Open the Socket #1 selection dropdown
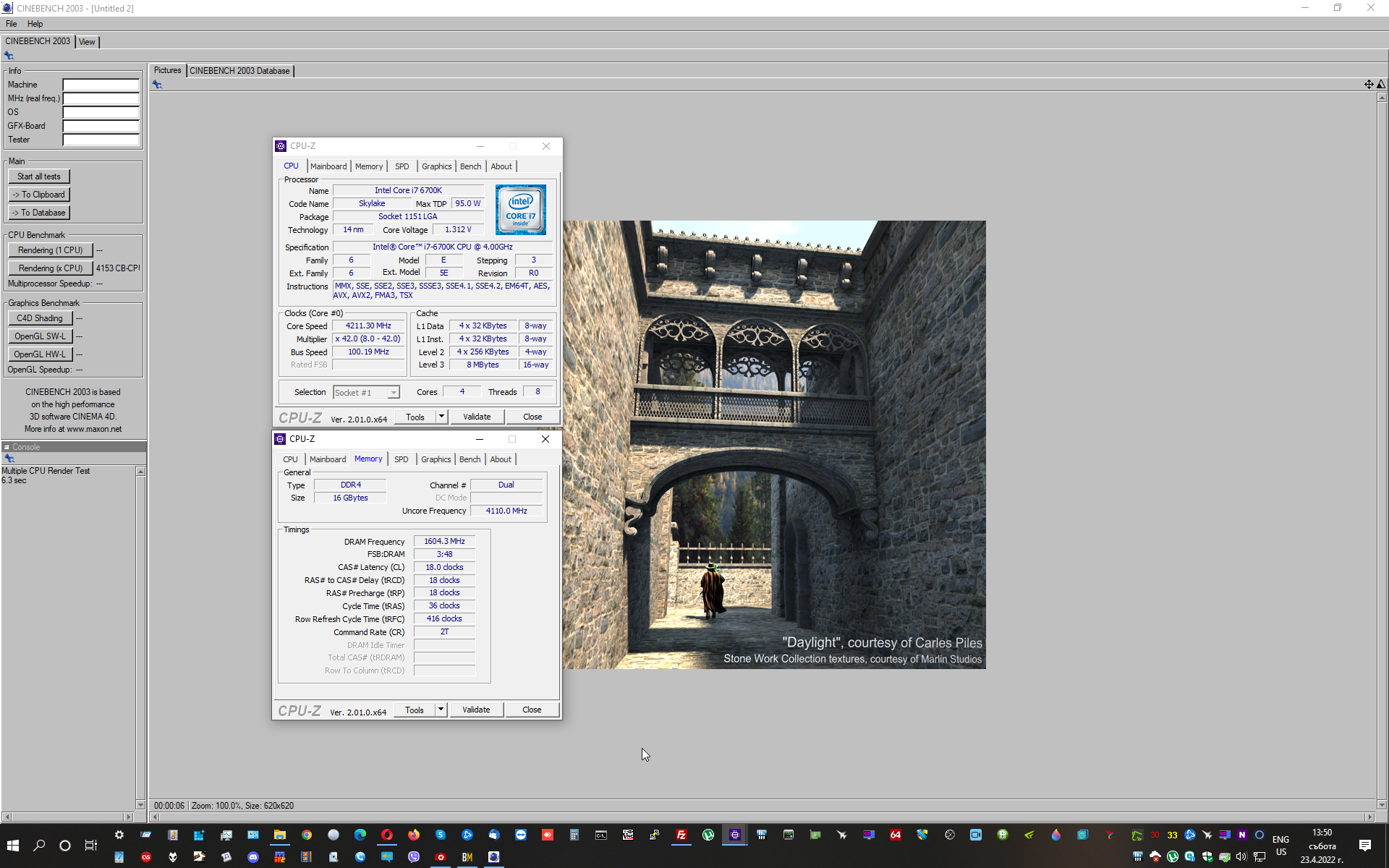The width and height of the screenshot is (1389, 868). [366, 393]
